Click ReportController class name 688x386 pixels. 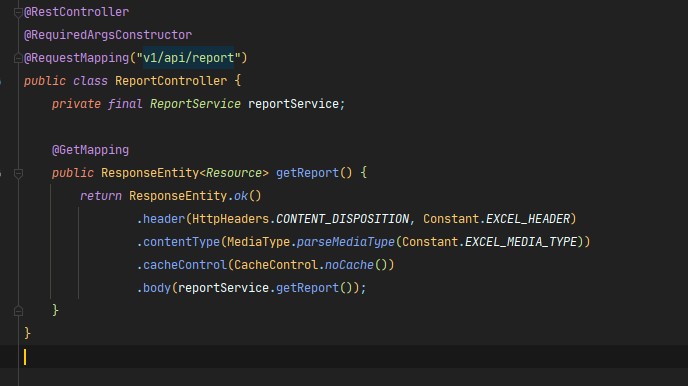click(171, 81)
